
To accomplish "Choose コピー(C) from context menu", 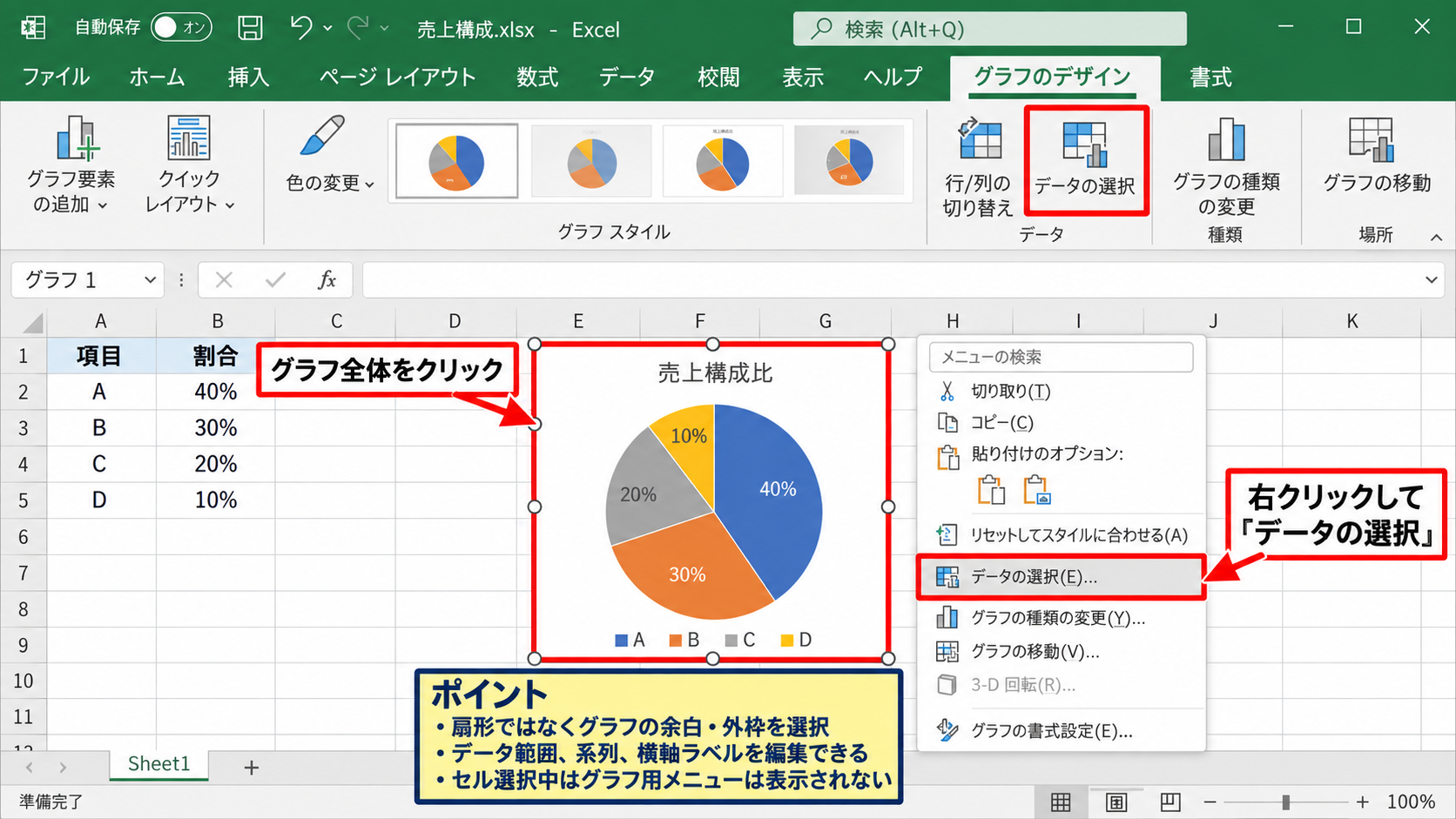I will 1061,423.
